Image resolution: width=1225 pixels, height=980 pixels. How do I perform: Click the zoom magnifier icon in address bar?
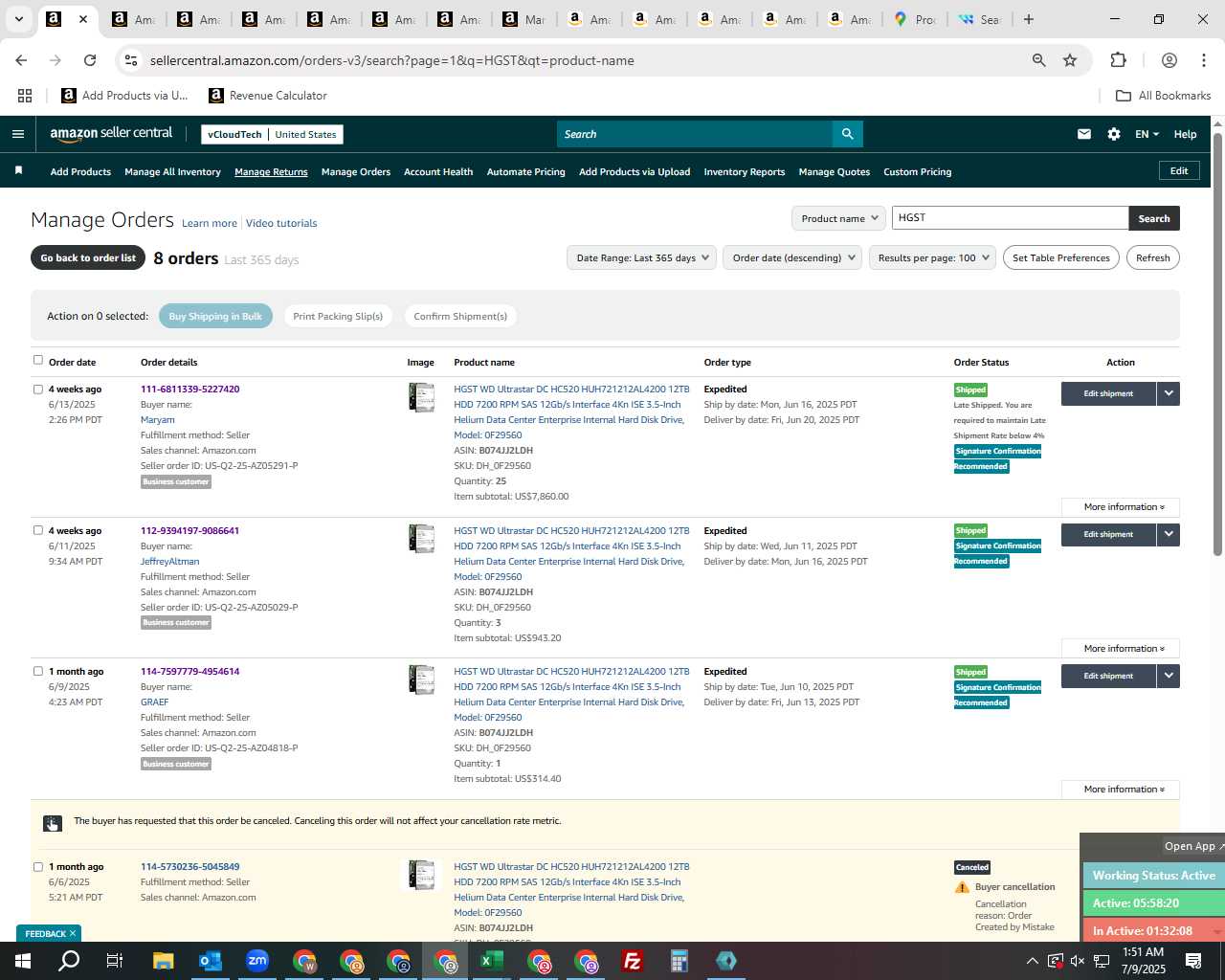coord(1038,60)
